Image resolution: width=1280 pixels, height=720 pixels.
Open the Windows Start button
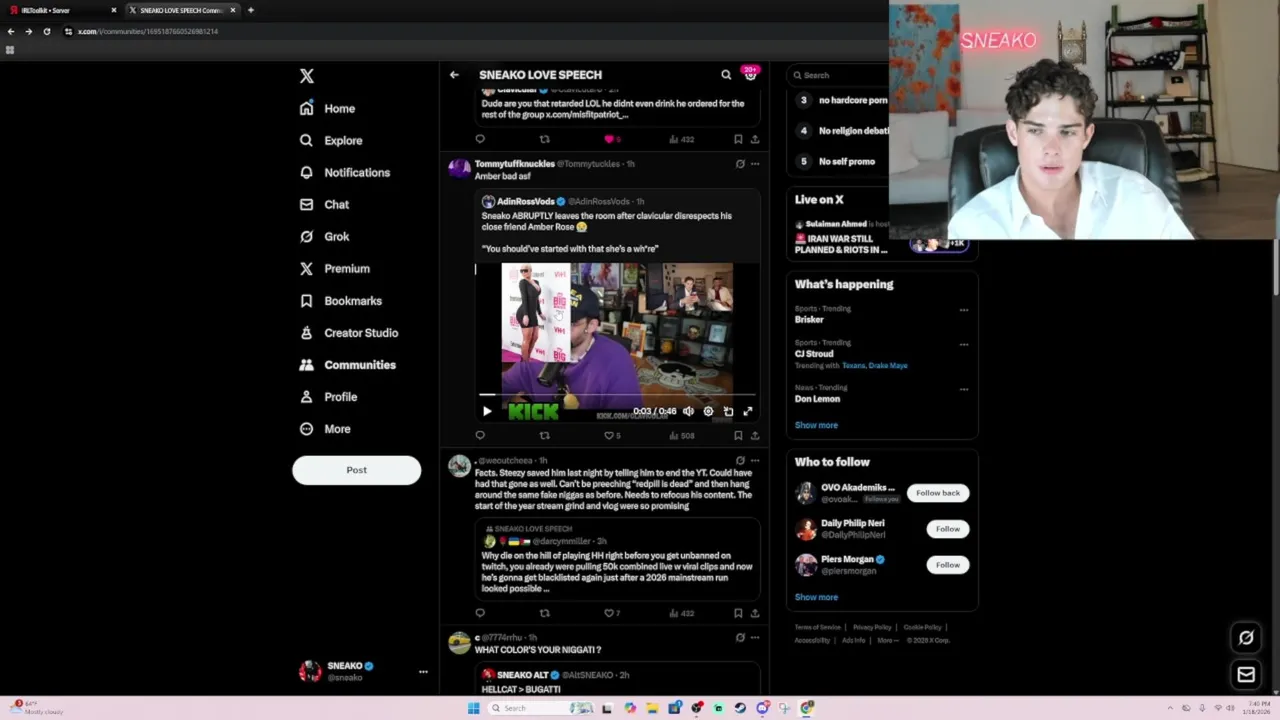pos(473,708)
